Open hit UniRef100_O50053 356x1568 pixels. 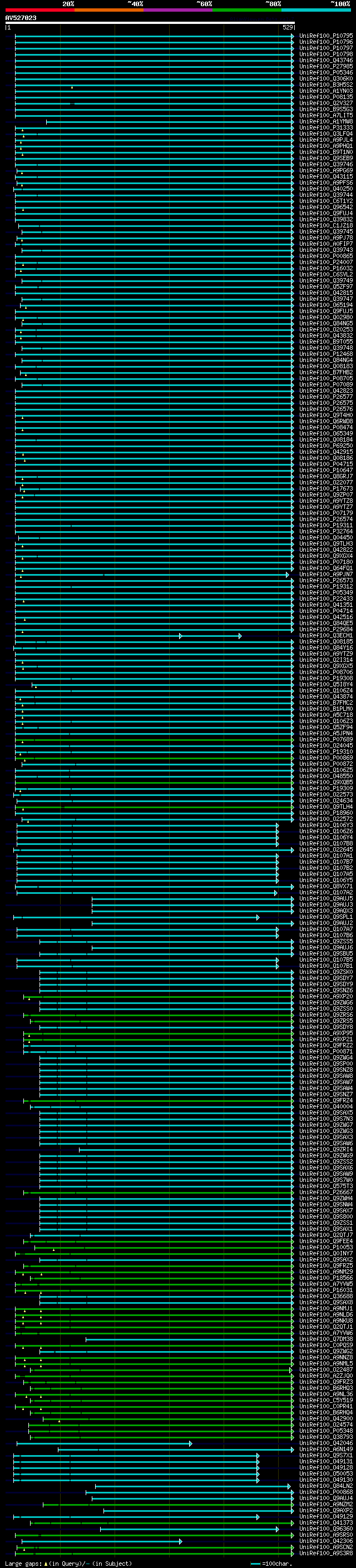tap(325, 1473)
